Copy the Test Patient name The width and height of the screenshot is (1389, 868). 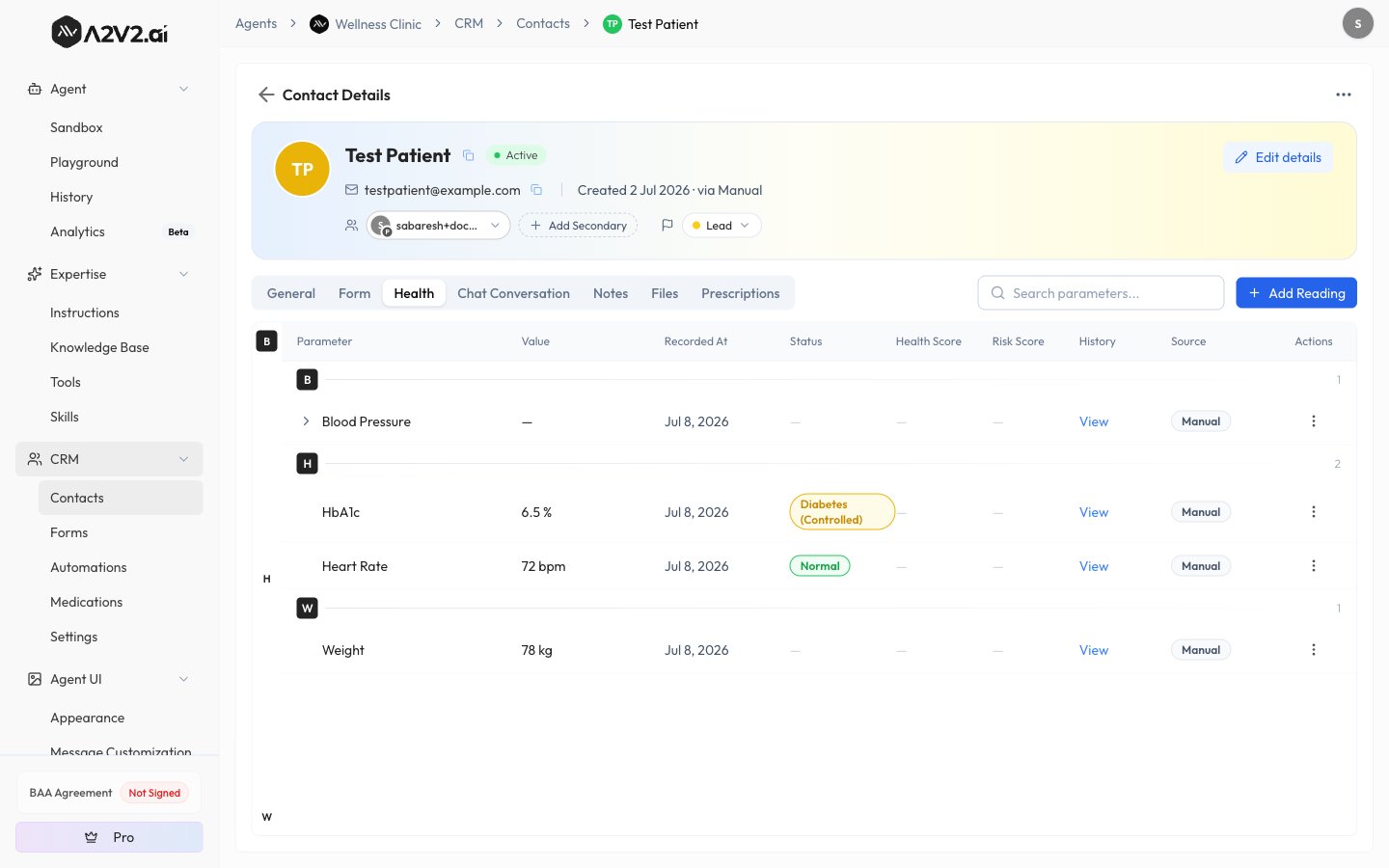469,155
